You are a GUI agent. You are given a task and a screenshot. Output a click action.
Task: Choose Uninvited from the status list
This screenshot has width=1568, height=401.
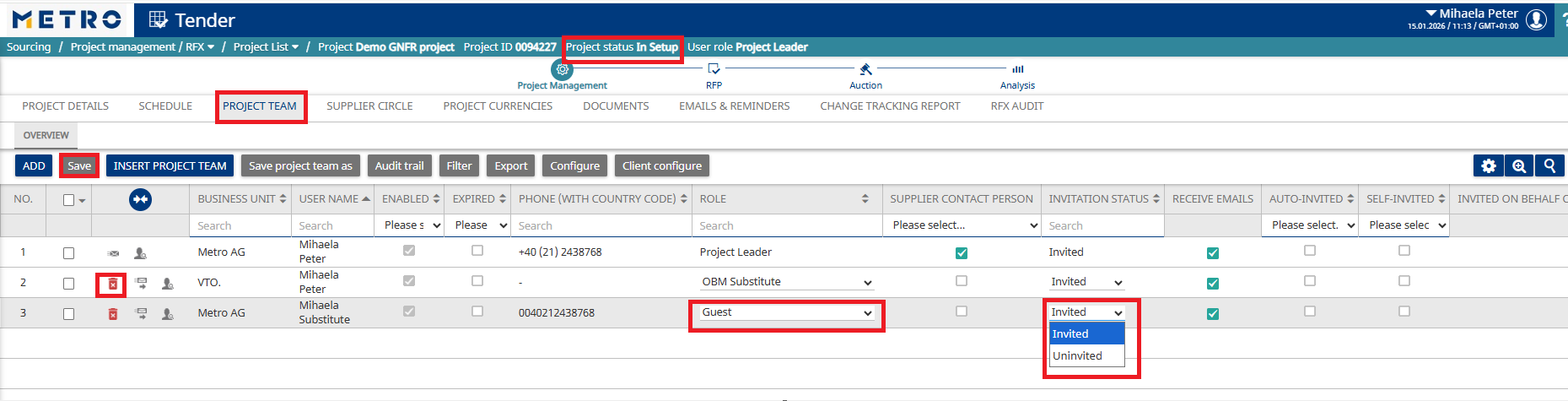click(x=1087, y=356)
